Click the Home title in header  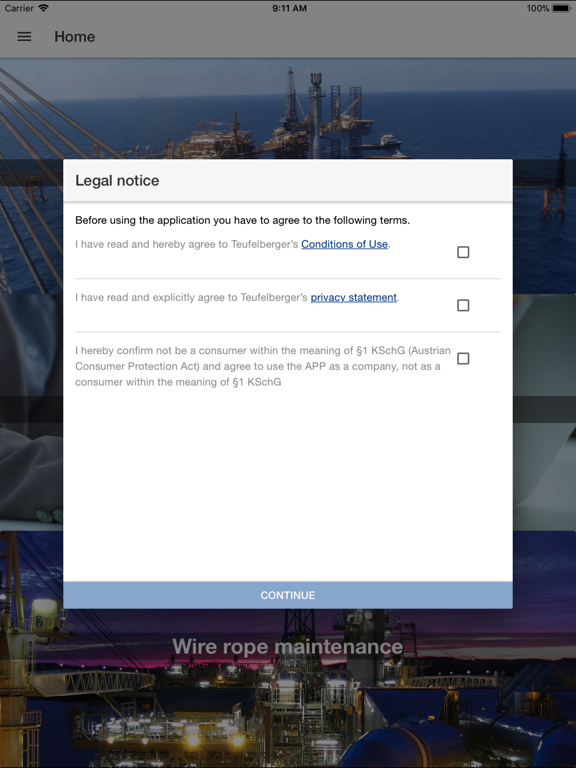[74, 37]
